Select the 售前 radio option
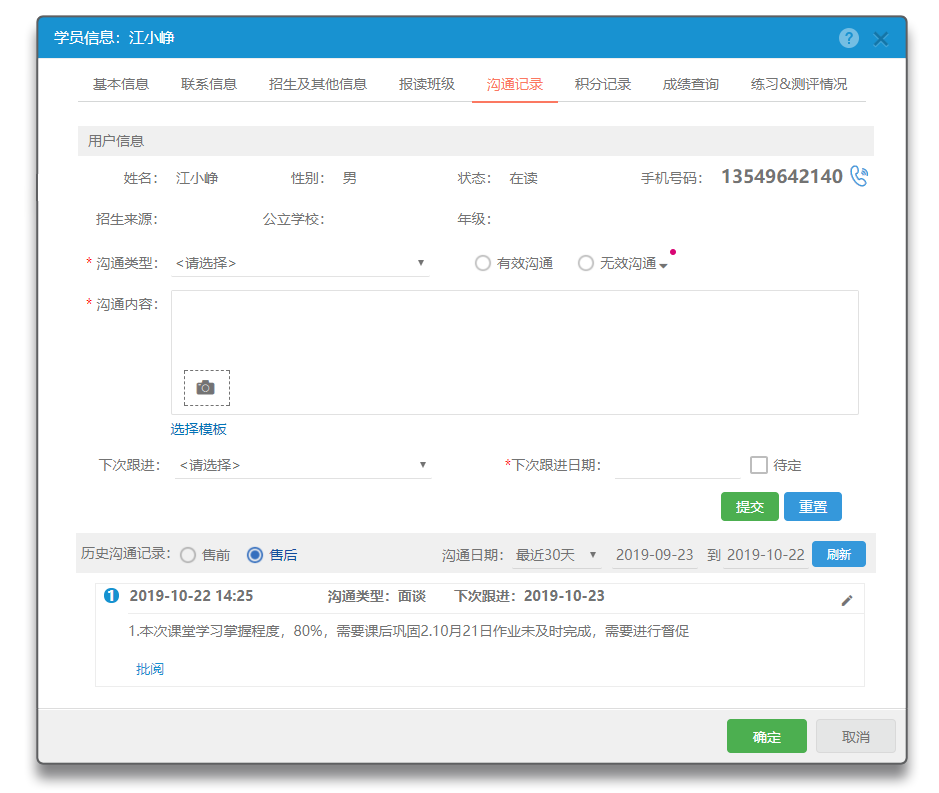Viewport: 939px width, 793px height. click(x=188, y=555)
